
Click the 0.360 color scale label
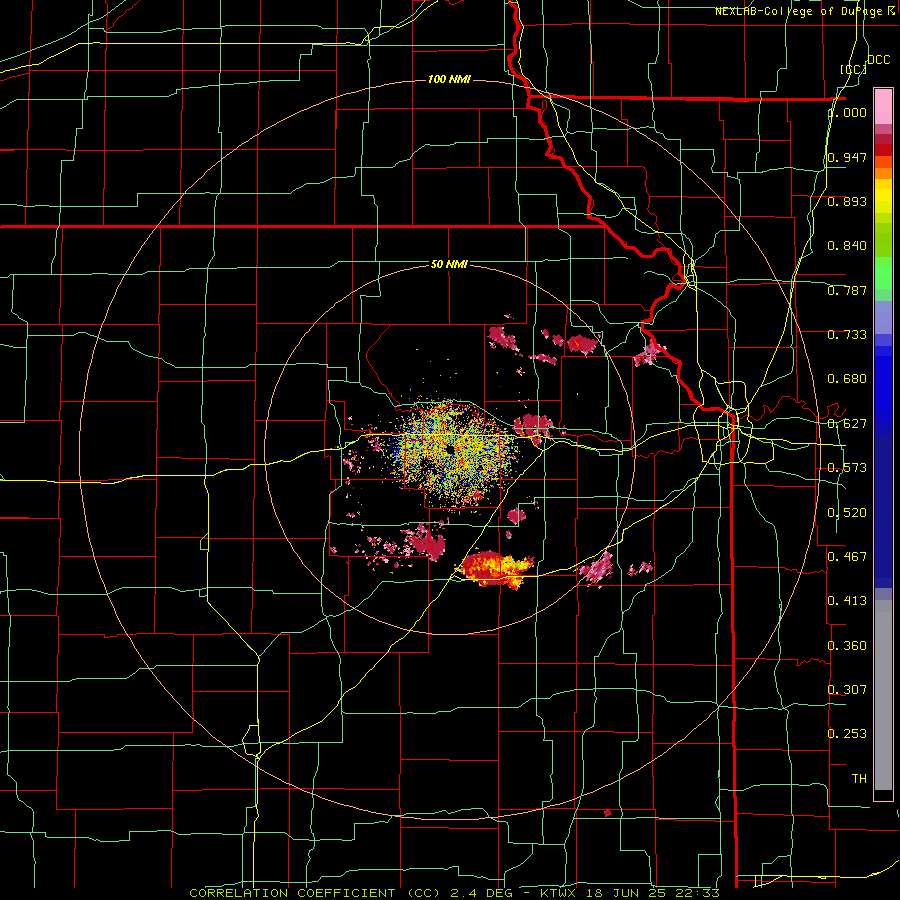tap(847, 646)
